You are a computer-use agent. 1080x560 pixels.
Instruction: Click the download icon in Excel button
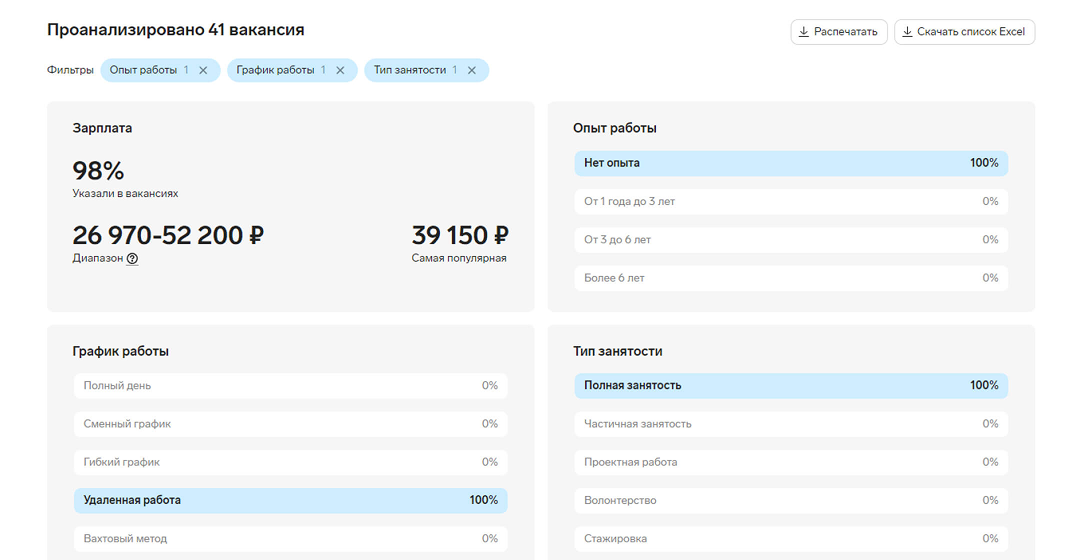pos(907,32)
